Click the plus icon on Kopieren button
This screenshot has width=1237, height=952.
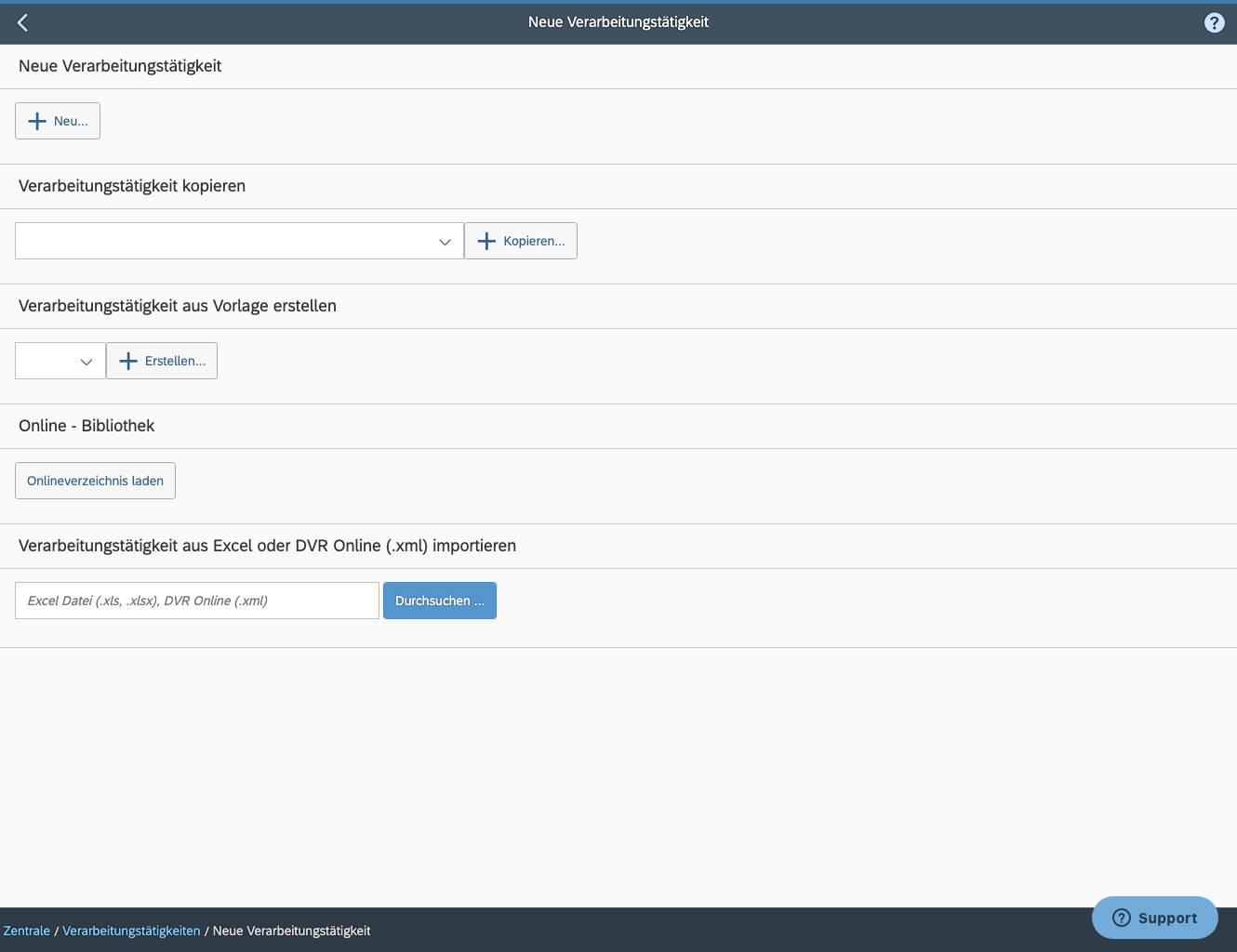pyautogui.click(x=485, y=240)
